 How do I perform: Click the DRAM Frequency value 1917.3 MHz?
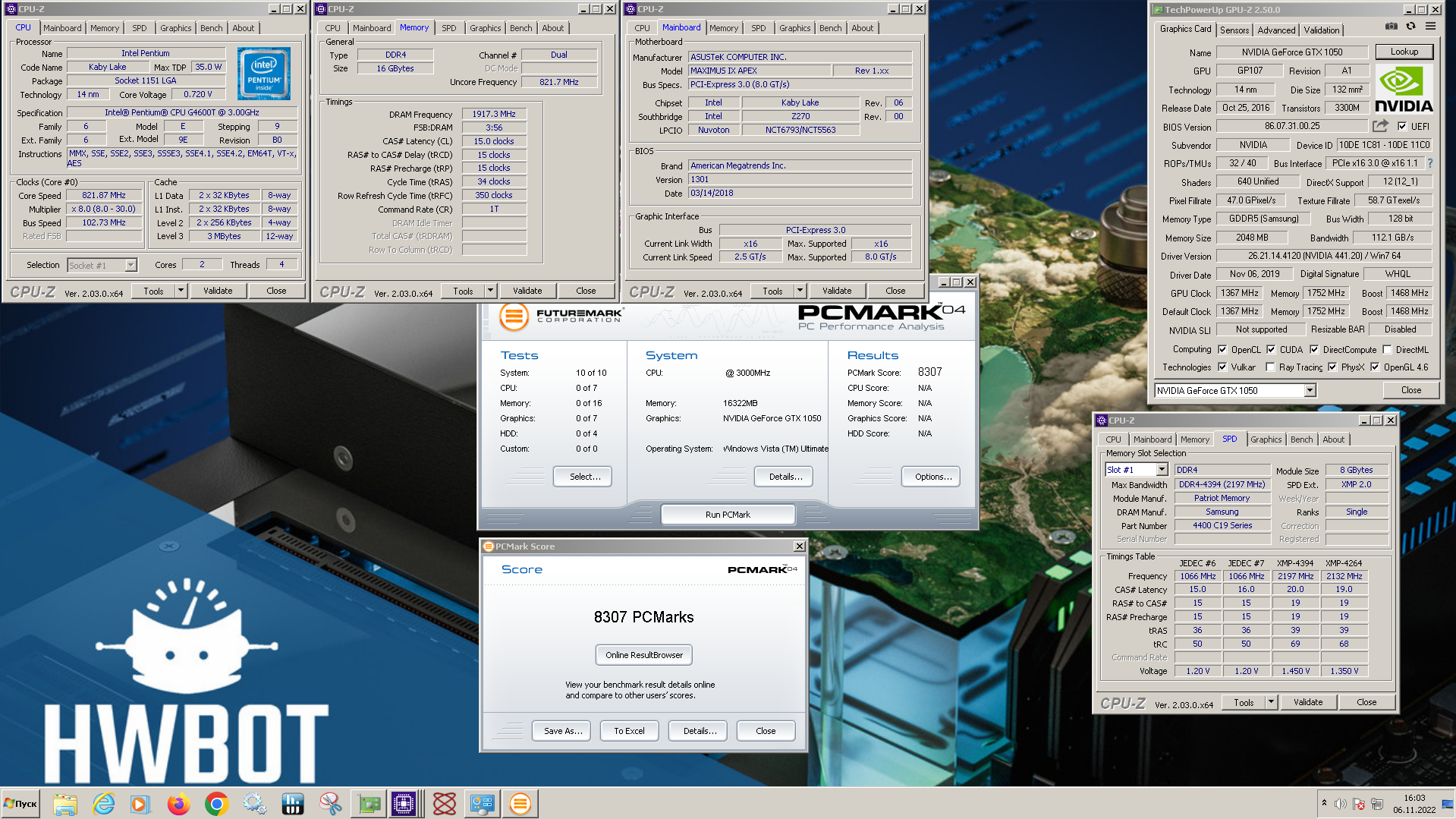pos(494,114)
